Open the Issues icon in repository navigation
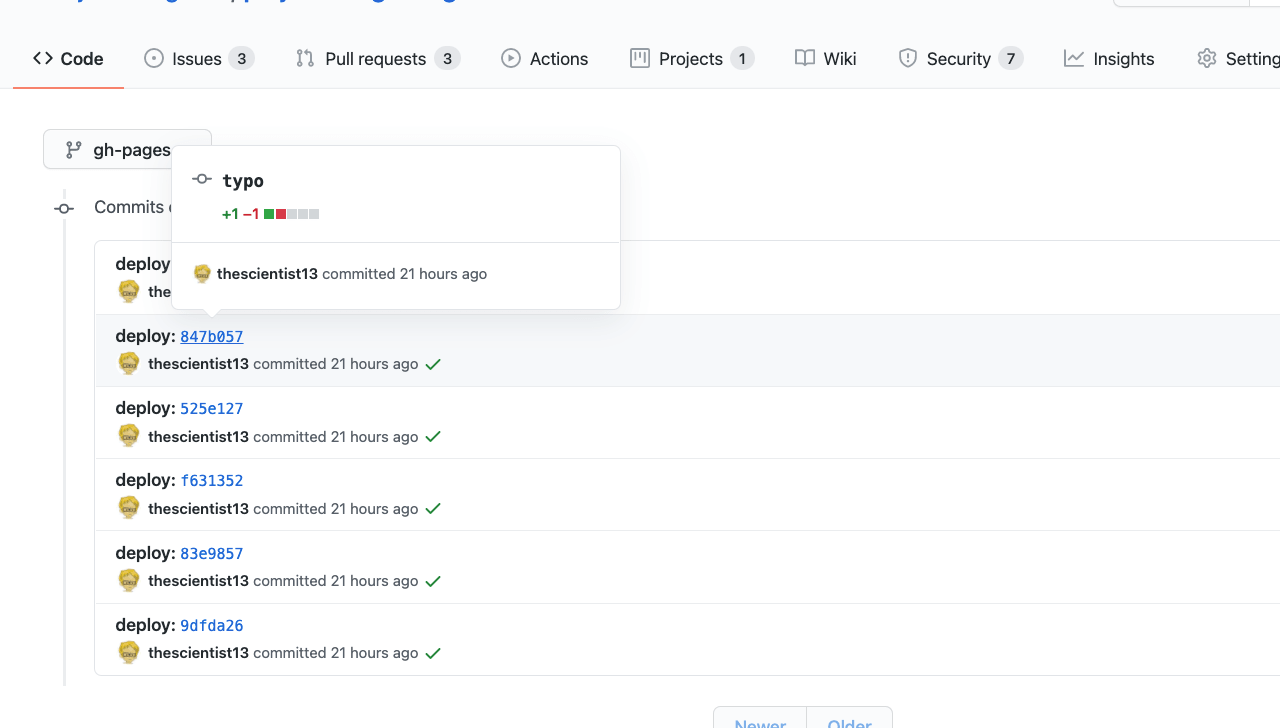Screen dimensions: 1280x728 (x=155, y=58)
